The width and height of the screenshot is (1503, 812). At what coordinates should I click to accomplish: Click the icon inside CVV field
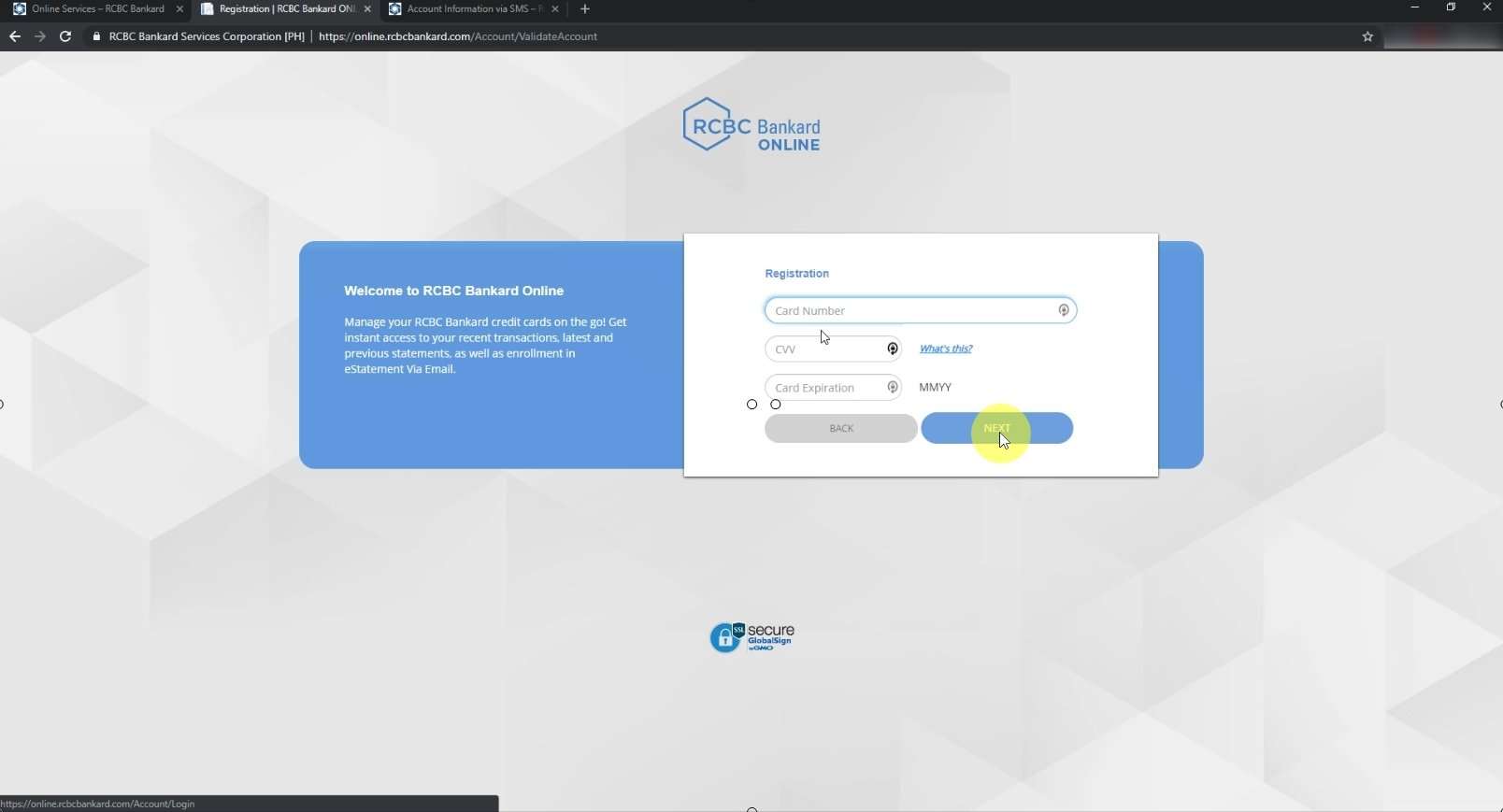click(893, 349)
